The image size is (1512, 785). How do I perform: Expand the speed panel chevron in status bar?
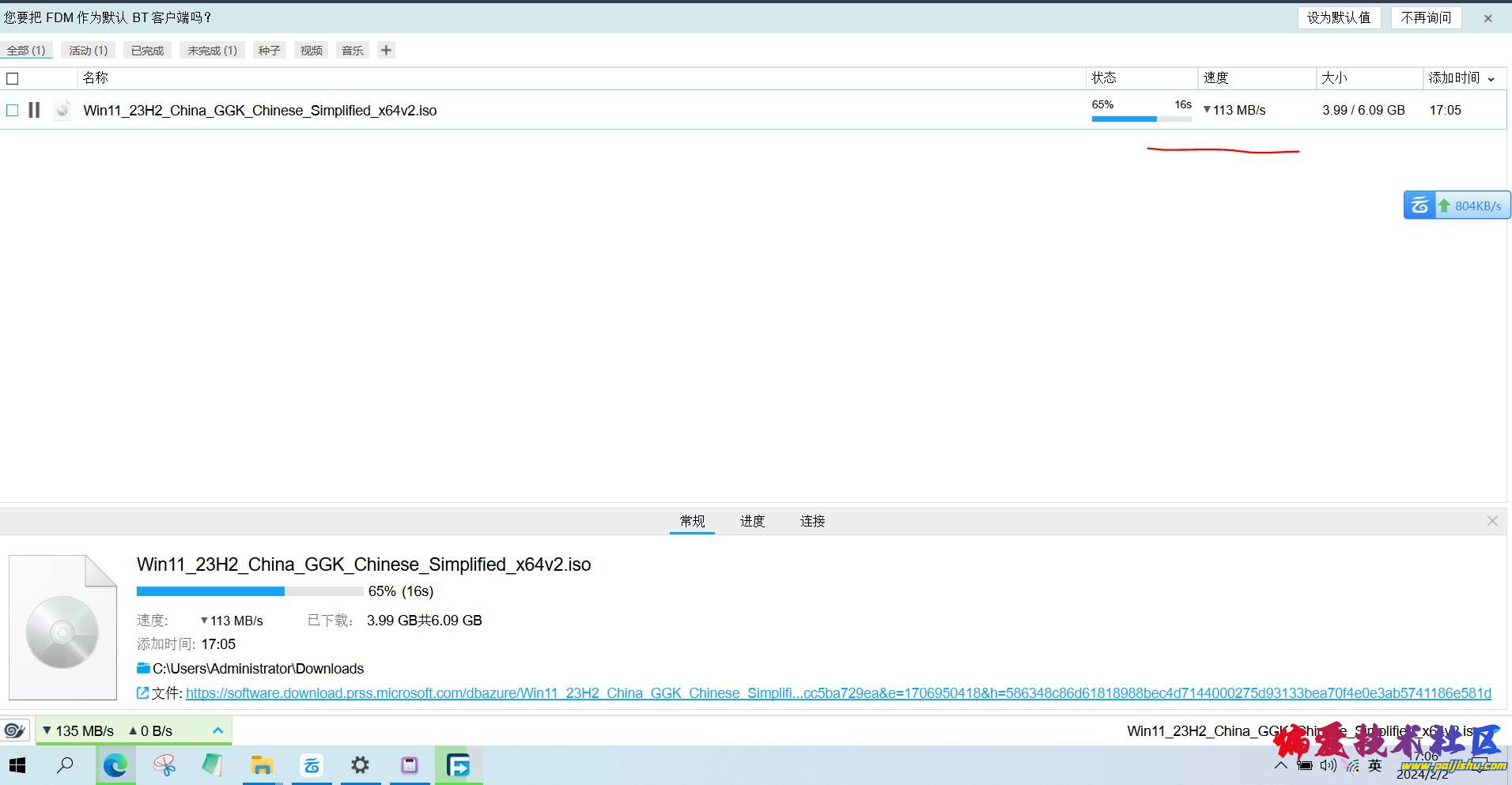click(217, 730)
